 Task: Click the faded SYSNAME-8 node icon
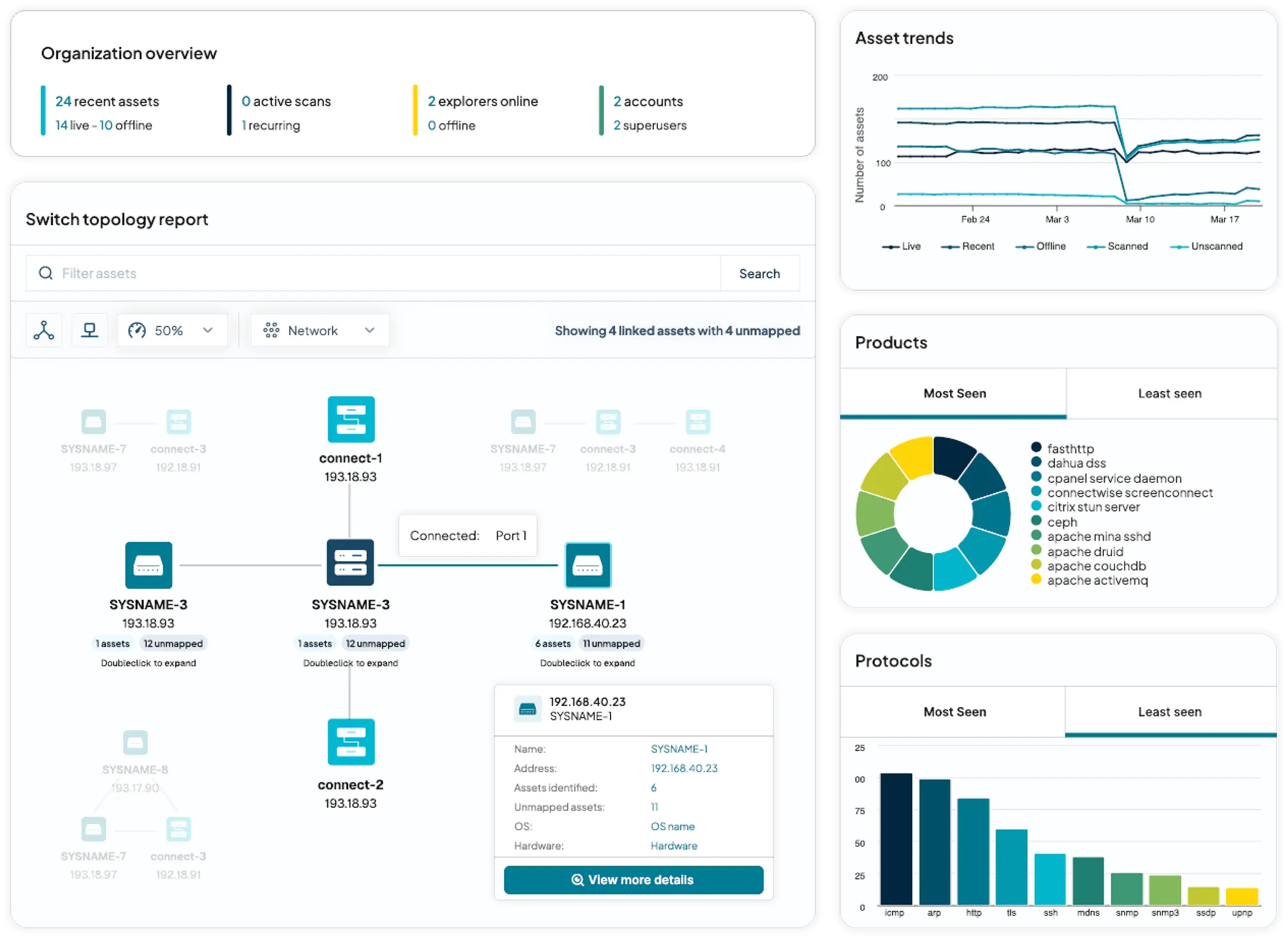click(x=135, y=742)
